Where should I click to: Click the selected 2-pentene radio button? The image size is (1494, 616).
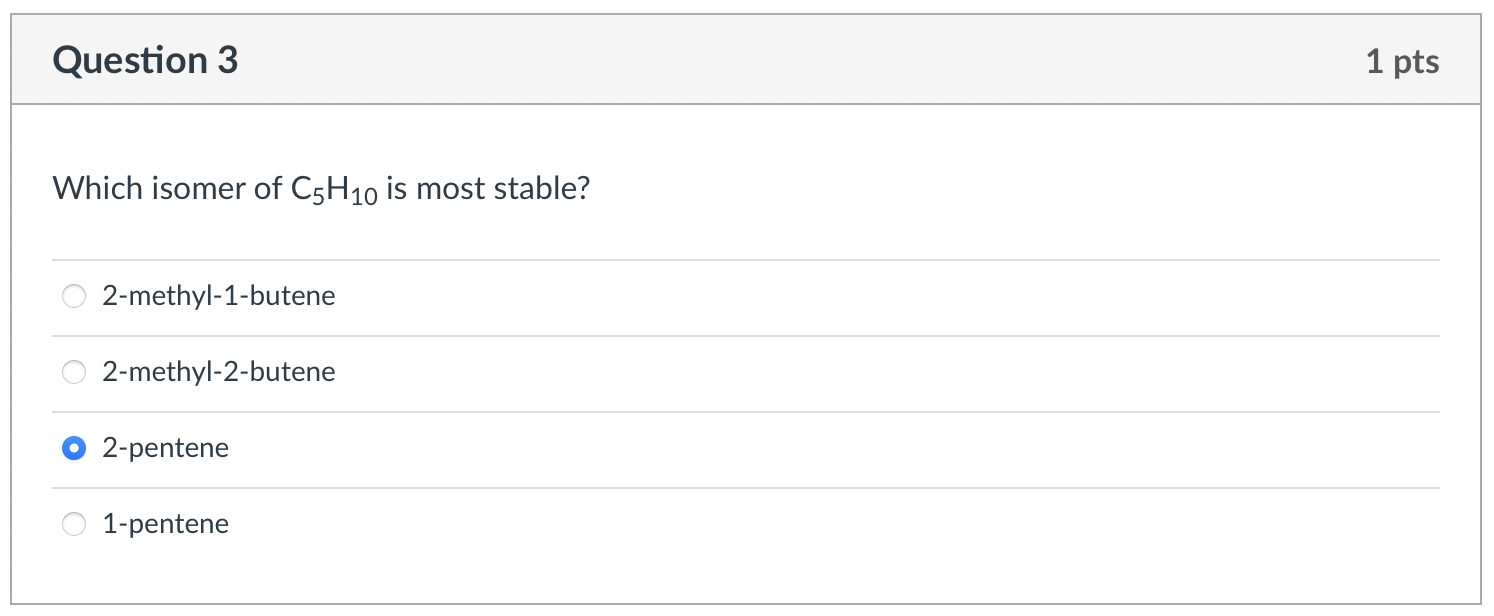(x=74, y=449)
